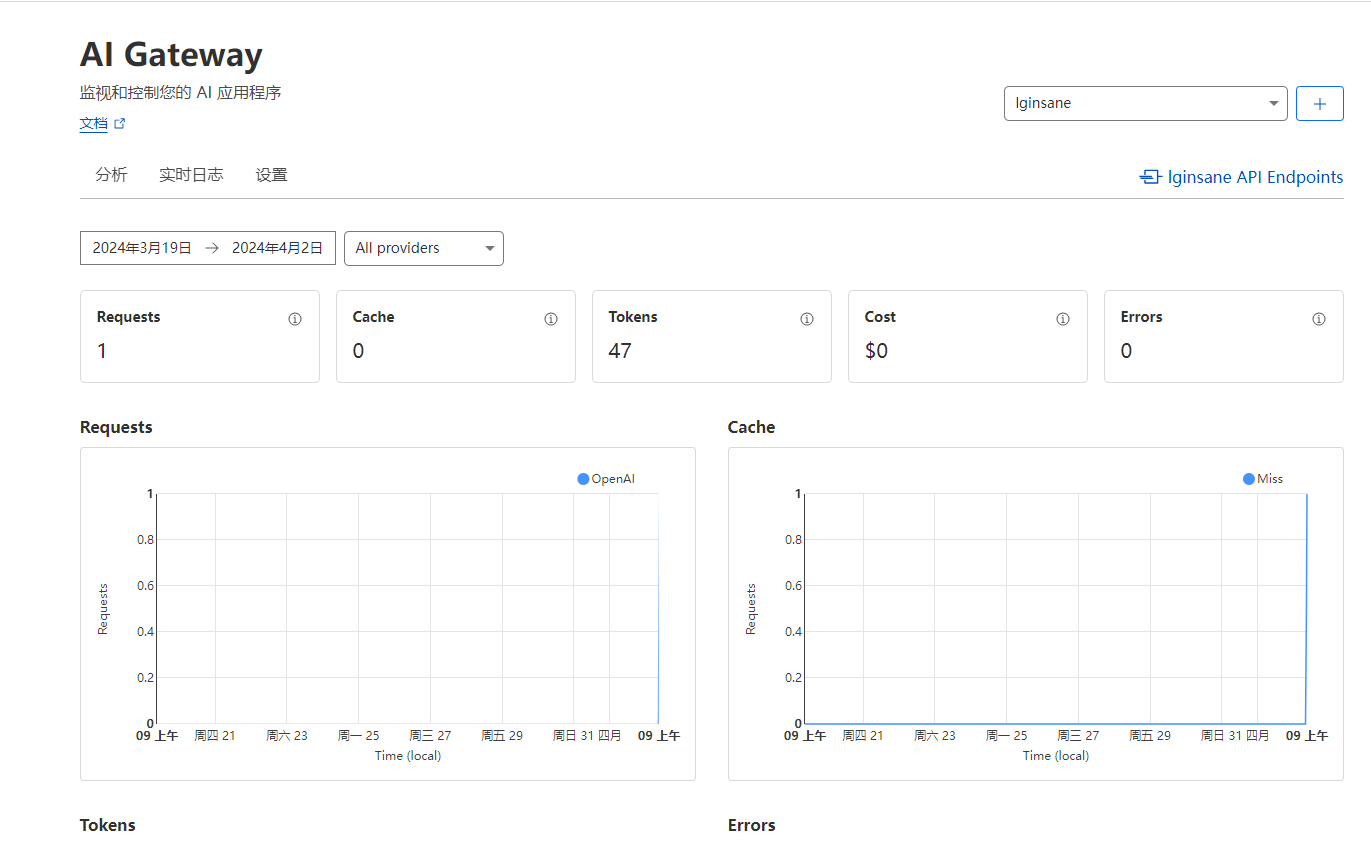Click the external link icon beside 文档
Image resolution: width=1371 pixels, height=843 pixels.
click(120, 124)
